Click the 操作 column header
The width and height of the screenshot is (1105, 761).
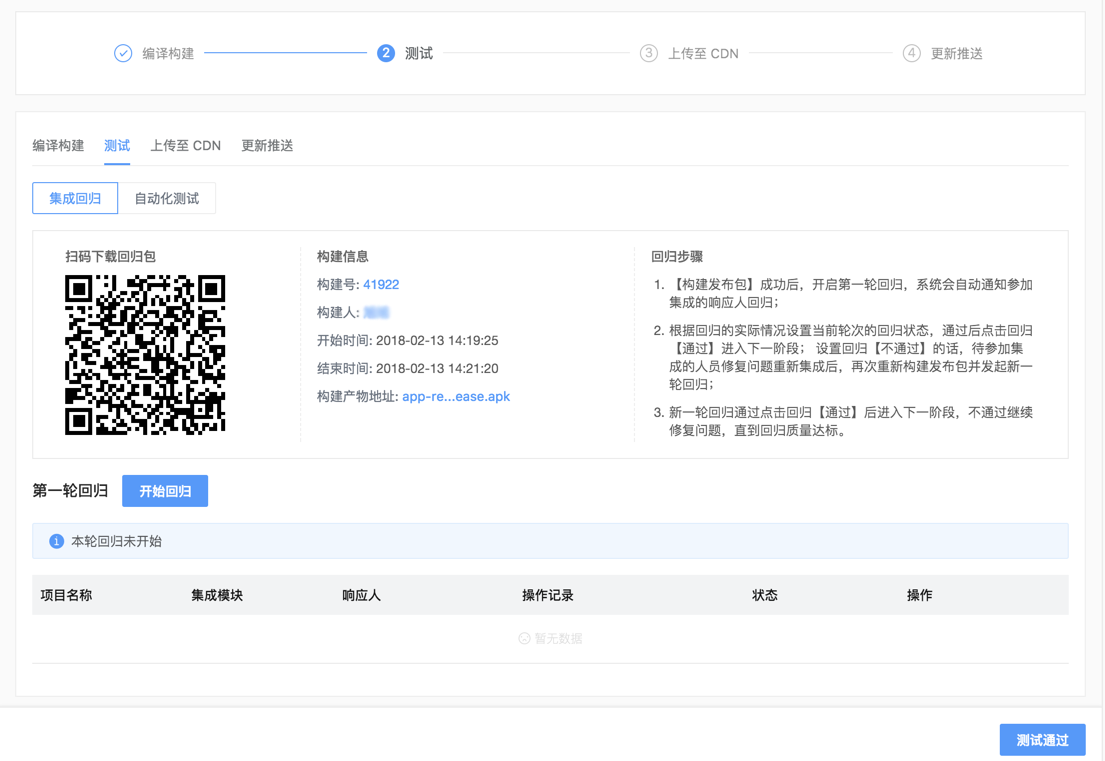[x=920, y=595]
